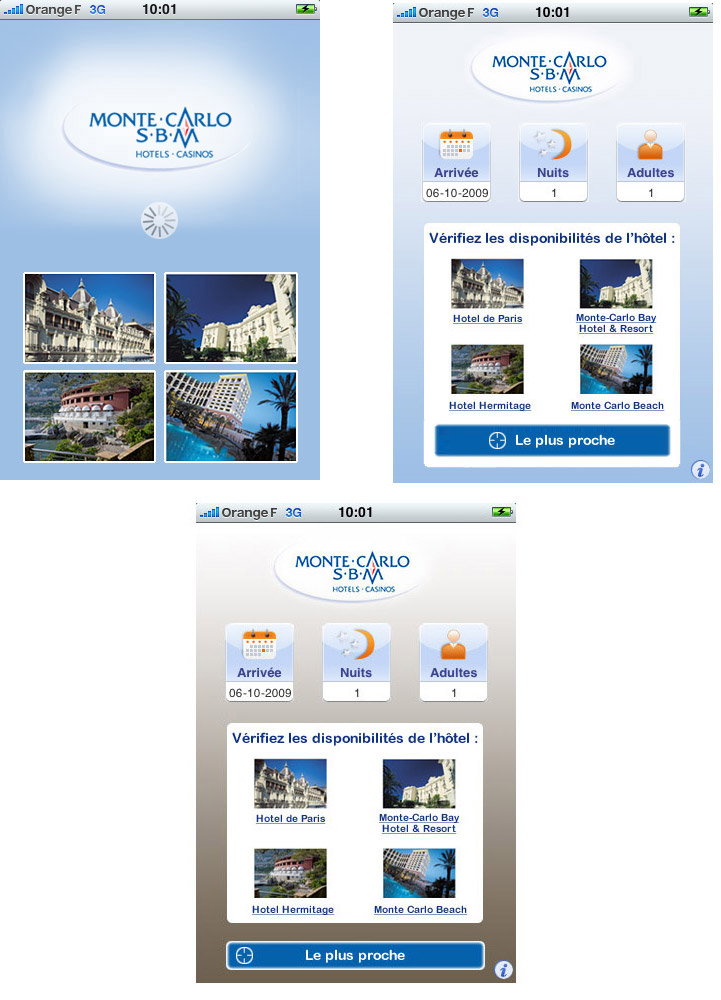Tap the Adultes person icon on blue screen
The height and width of the screenshot is (1000, 721).
tap(650, 145)
